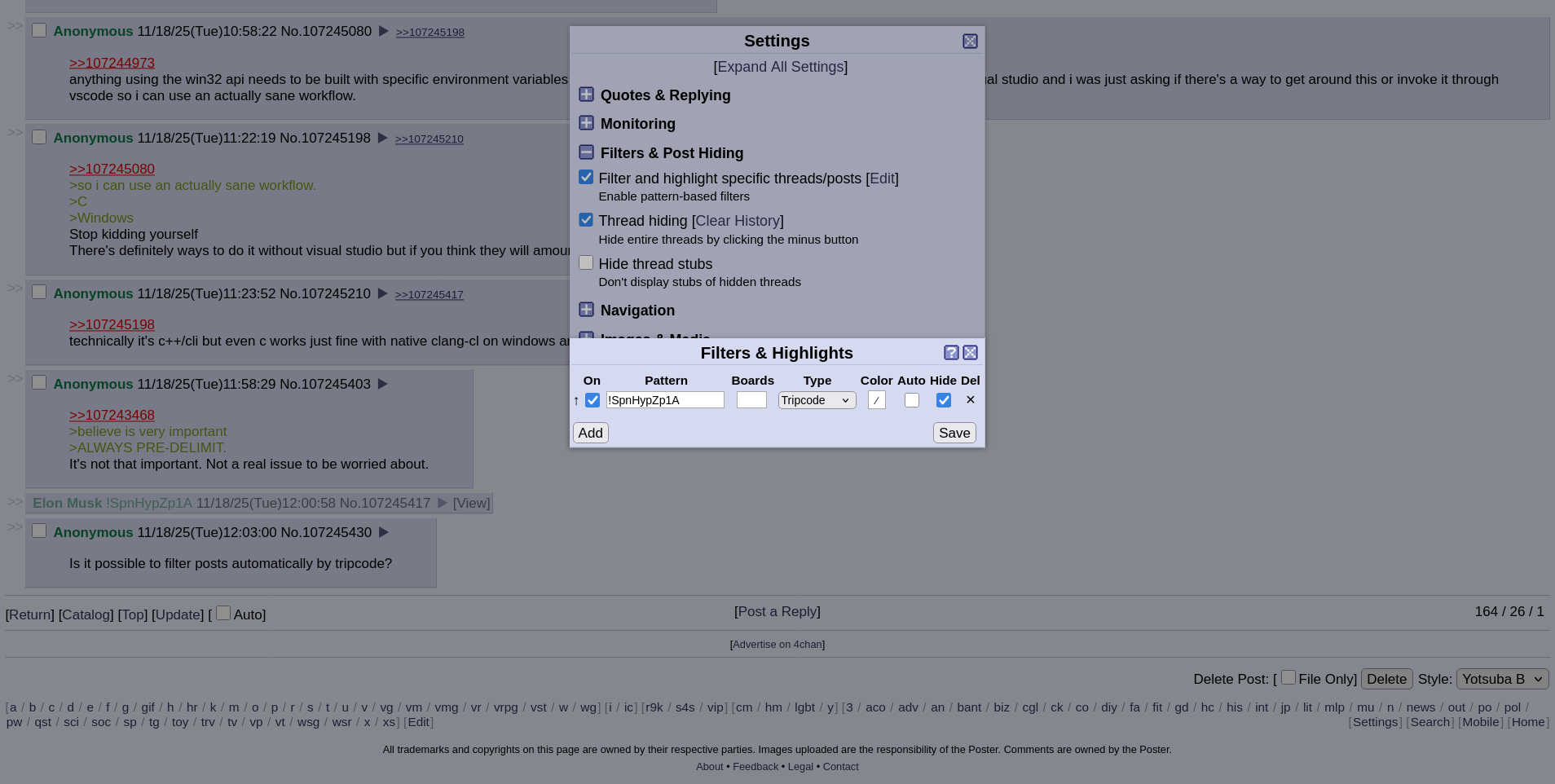Uncheck the Thread hiding option
The width and height of the screenshot is (1555, 784).
tap(586, 220)
